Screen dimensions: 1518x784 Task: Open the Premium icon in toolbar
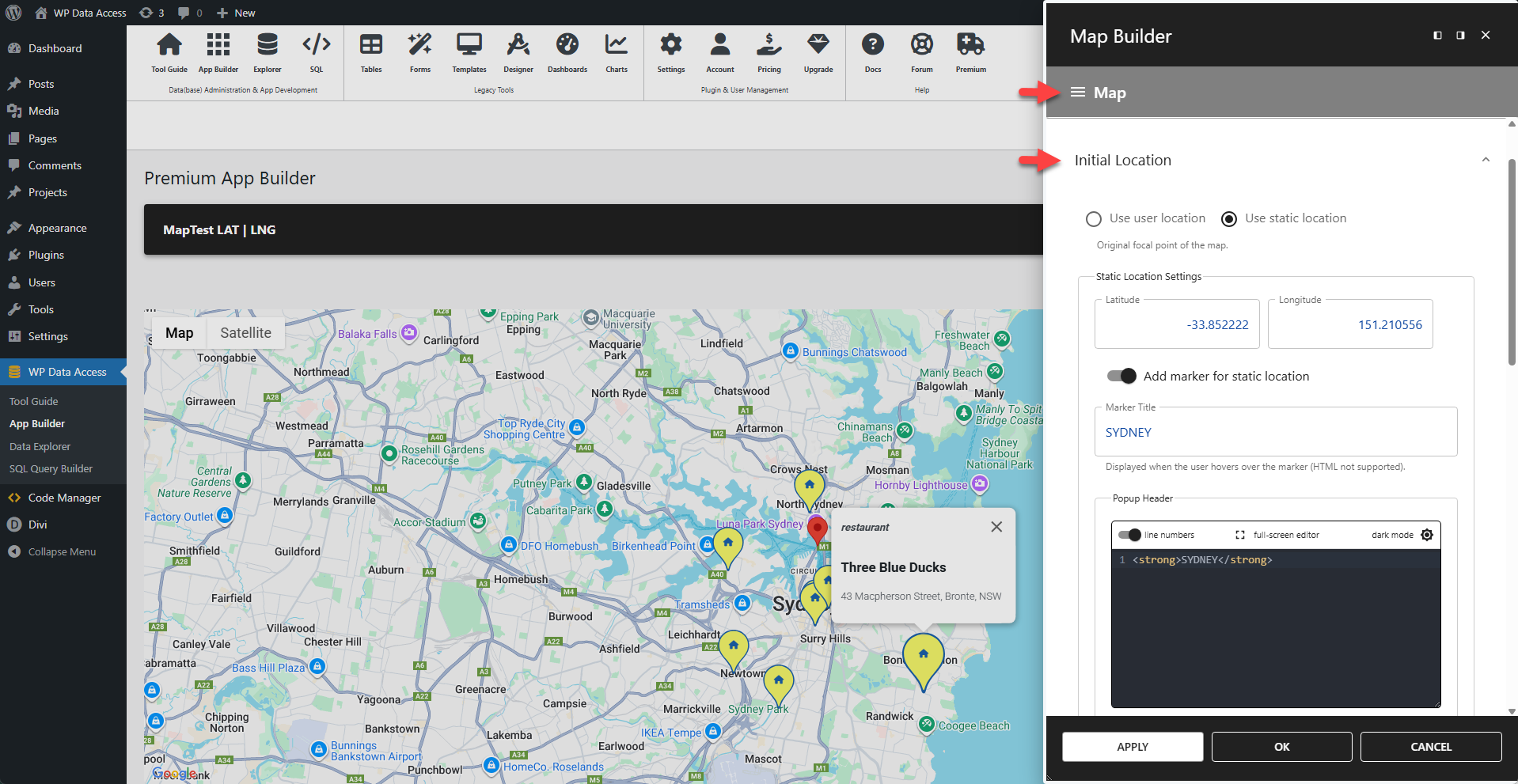(x=970, y=51)
